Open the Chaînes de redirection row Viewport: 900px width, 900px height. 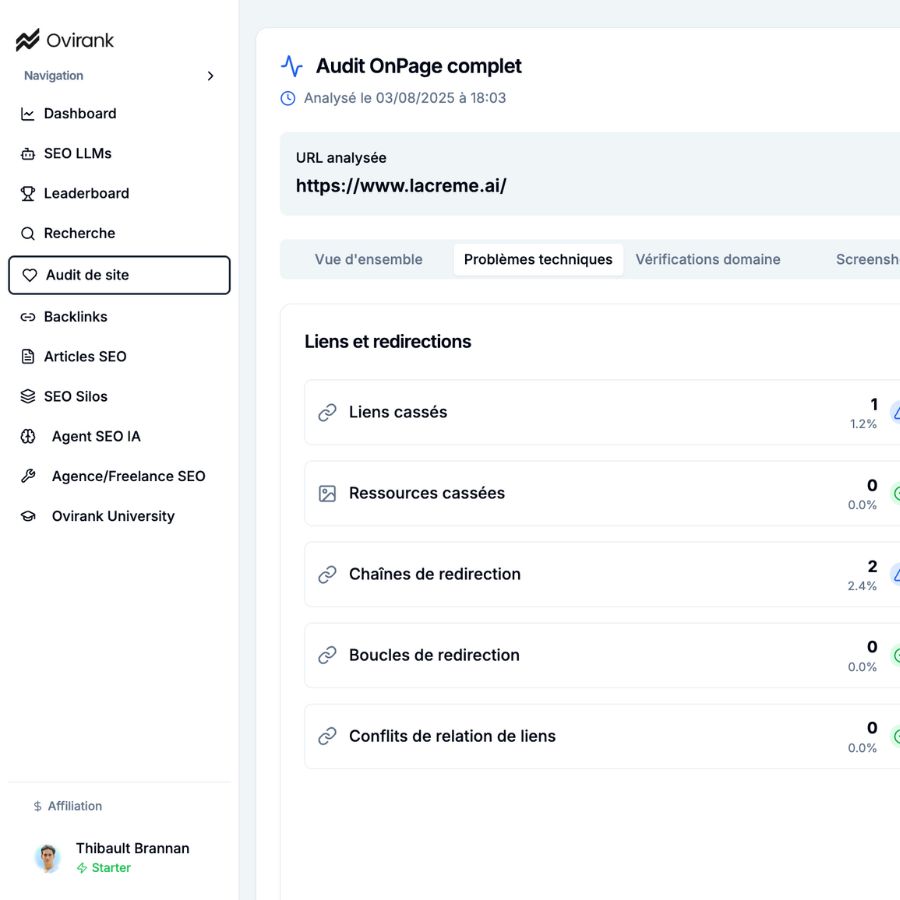coord(602,575)
